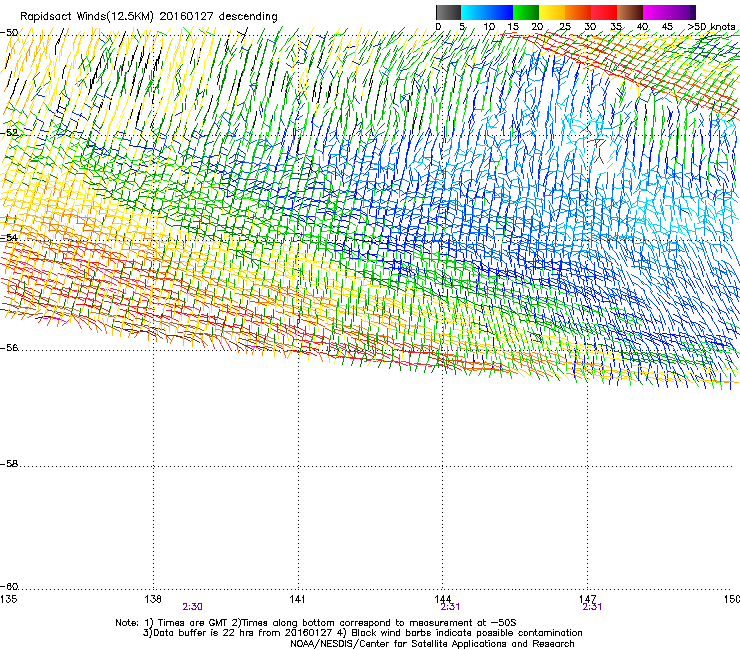Select longitude label '144'

pyautogui.click(x=442, y=599)
